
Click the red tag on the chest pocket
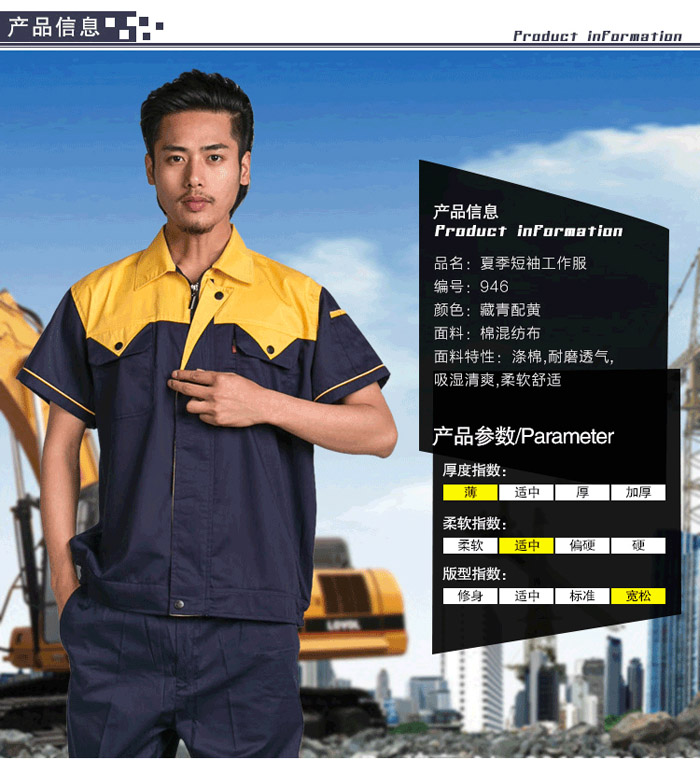236,347
